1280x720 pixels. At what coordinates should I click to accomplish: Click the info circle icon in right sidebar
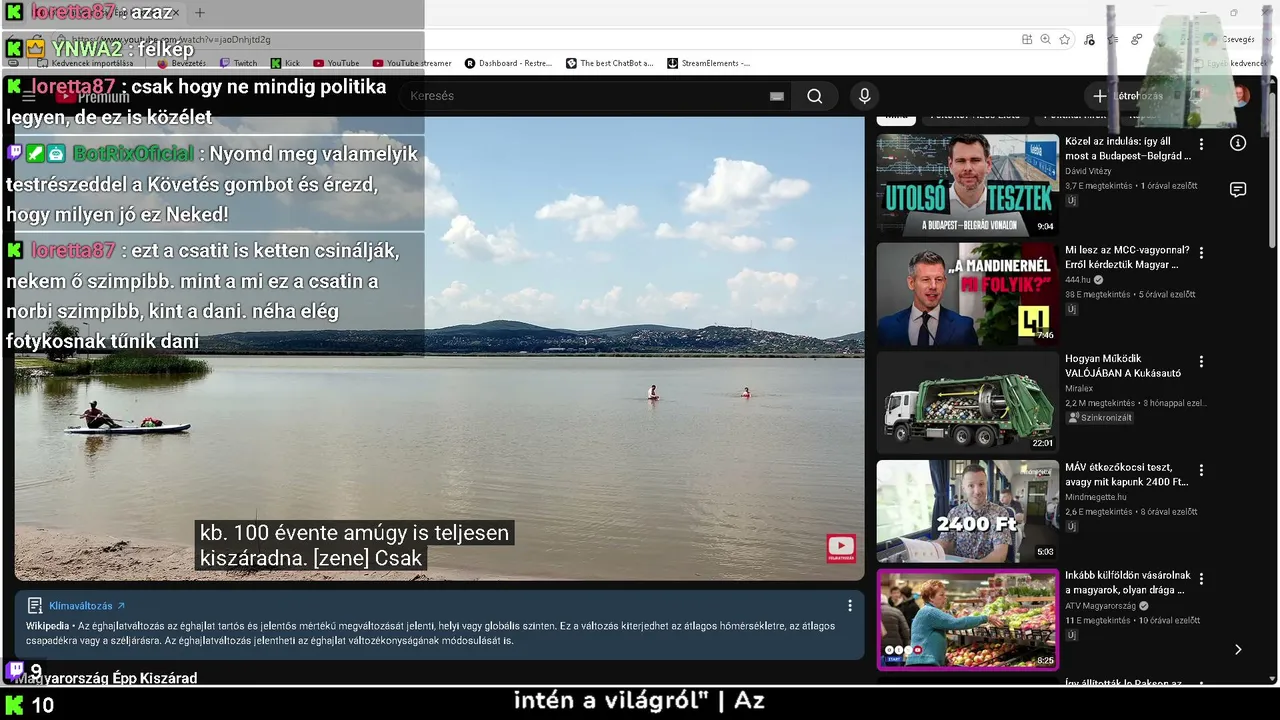(x=1238, y=143)
